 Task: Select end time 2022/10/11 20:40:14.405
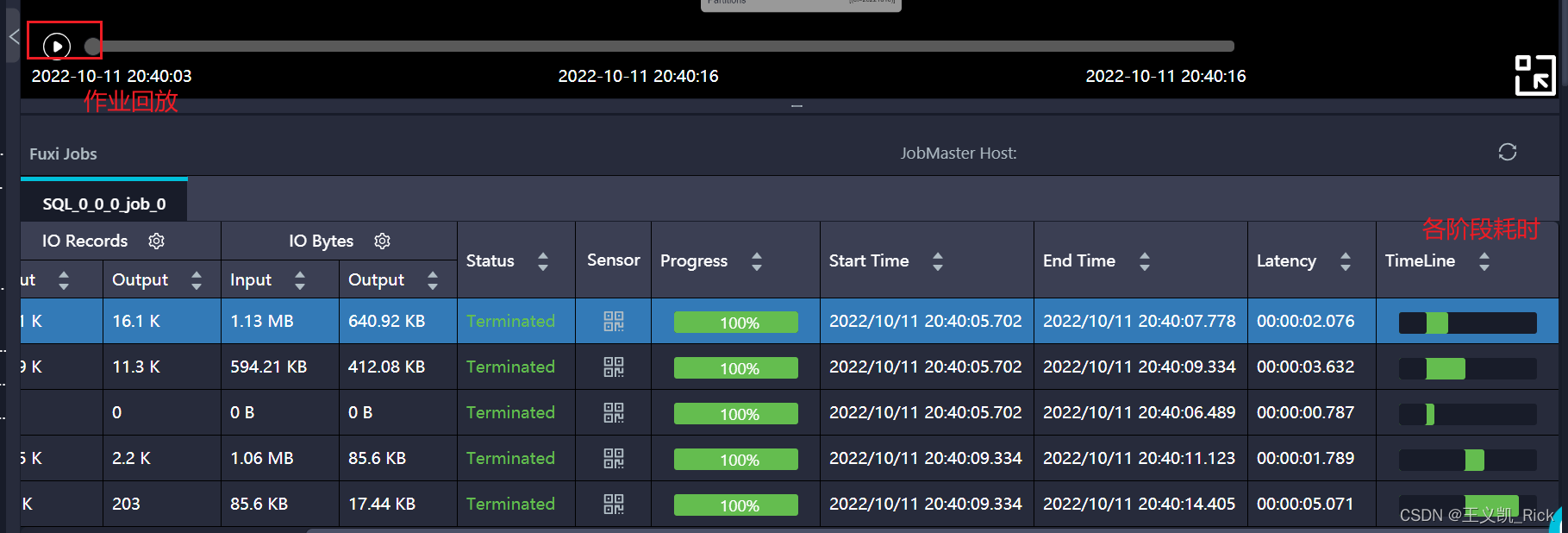(1140, 505)
